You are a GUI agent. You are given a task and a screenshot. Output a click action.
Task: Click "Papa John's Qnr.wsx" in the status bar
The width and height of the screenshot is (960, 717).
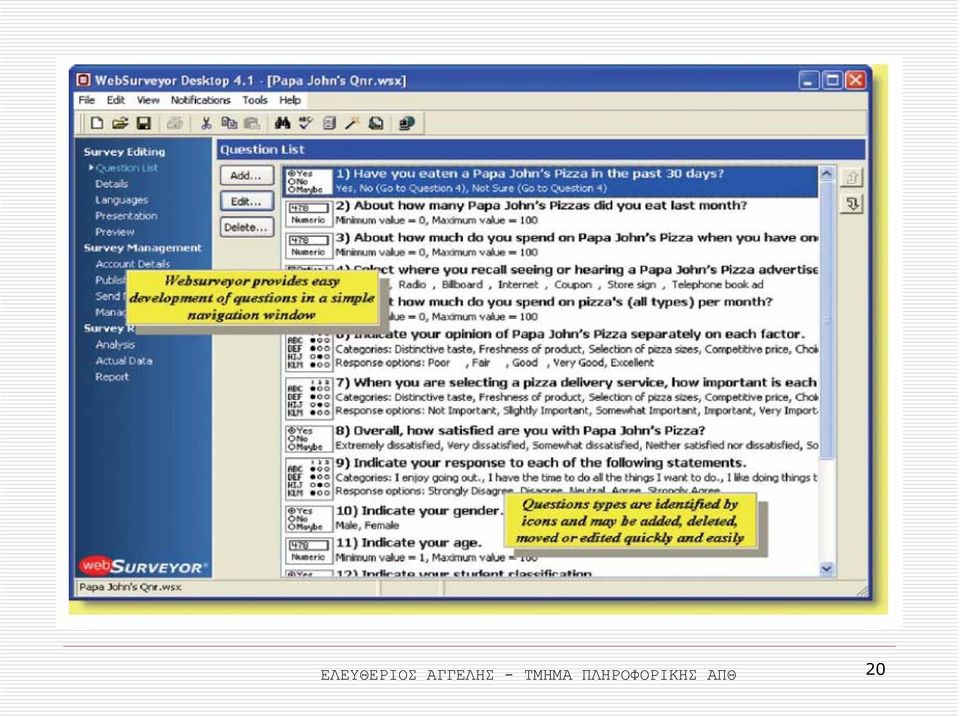click(x=130, y=587)
